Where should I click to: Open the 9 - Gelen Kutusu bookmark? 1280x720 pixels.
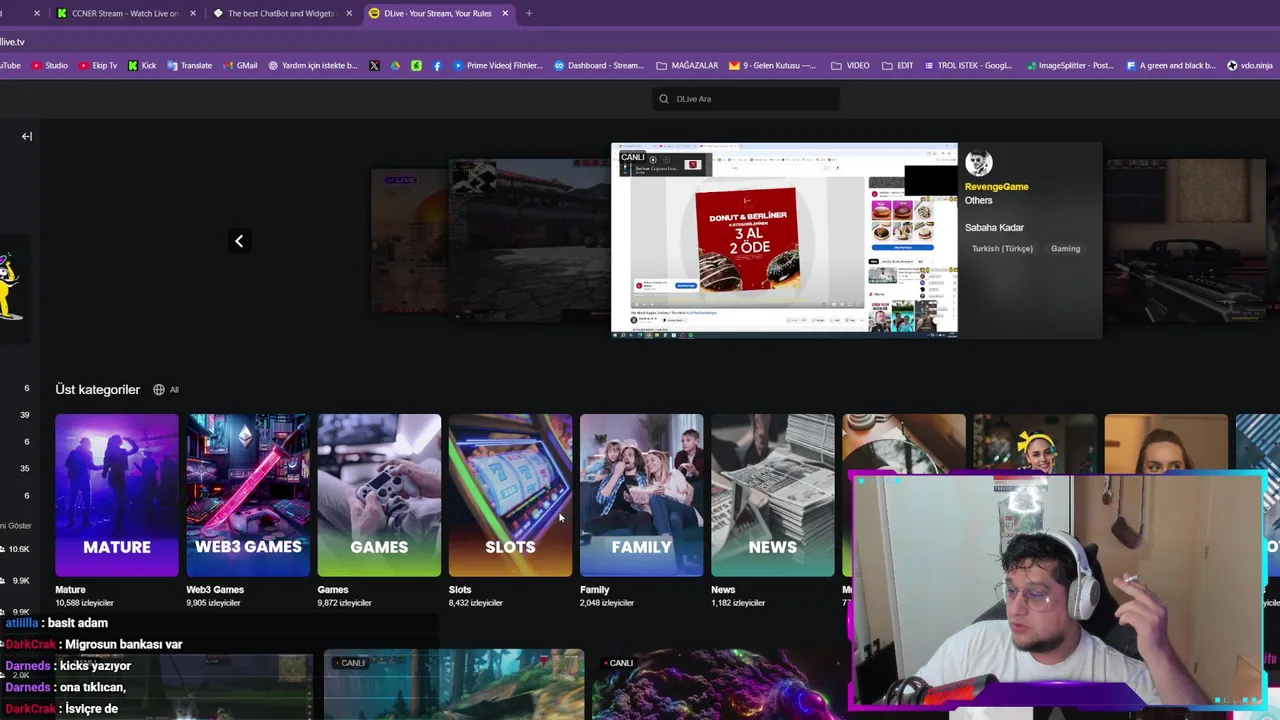(x=772, y=65)
